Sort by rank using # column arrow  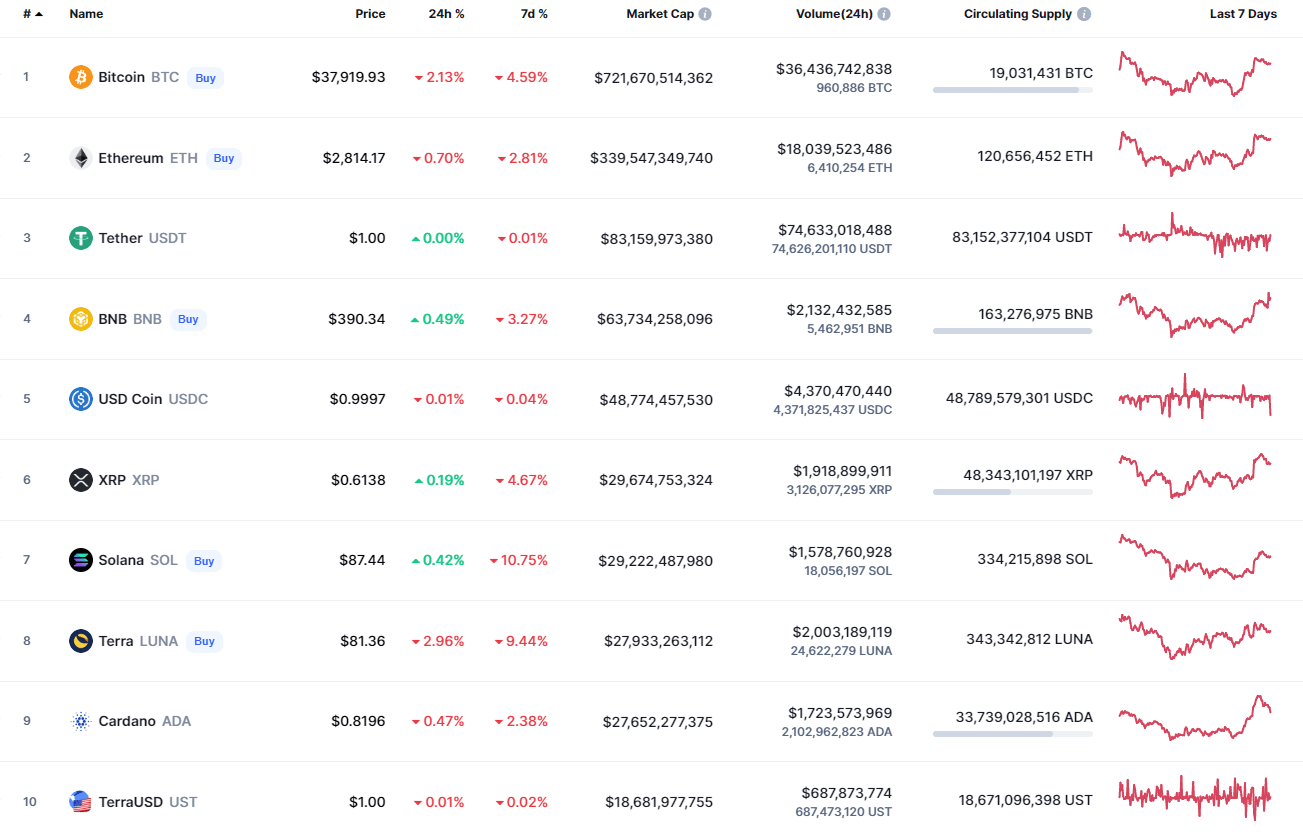coord(38,14)
